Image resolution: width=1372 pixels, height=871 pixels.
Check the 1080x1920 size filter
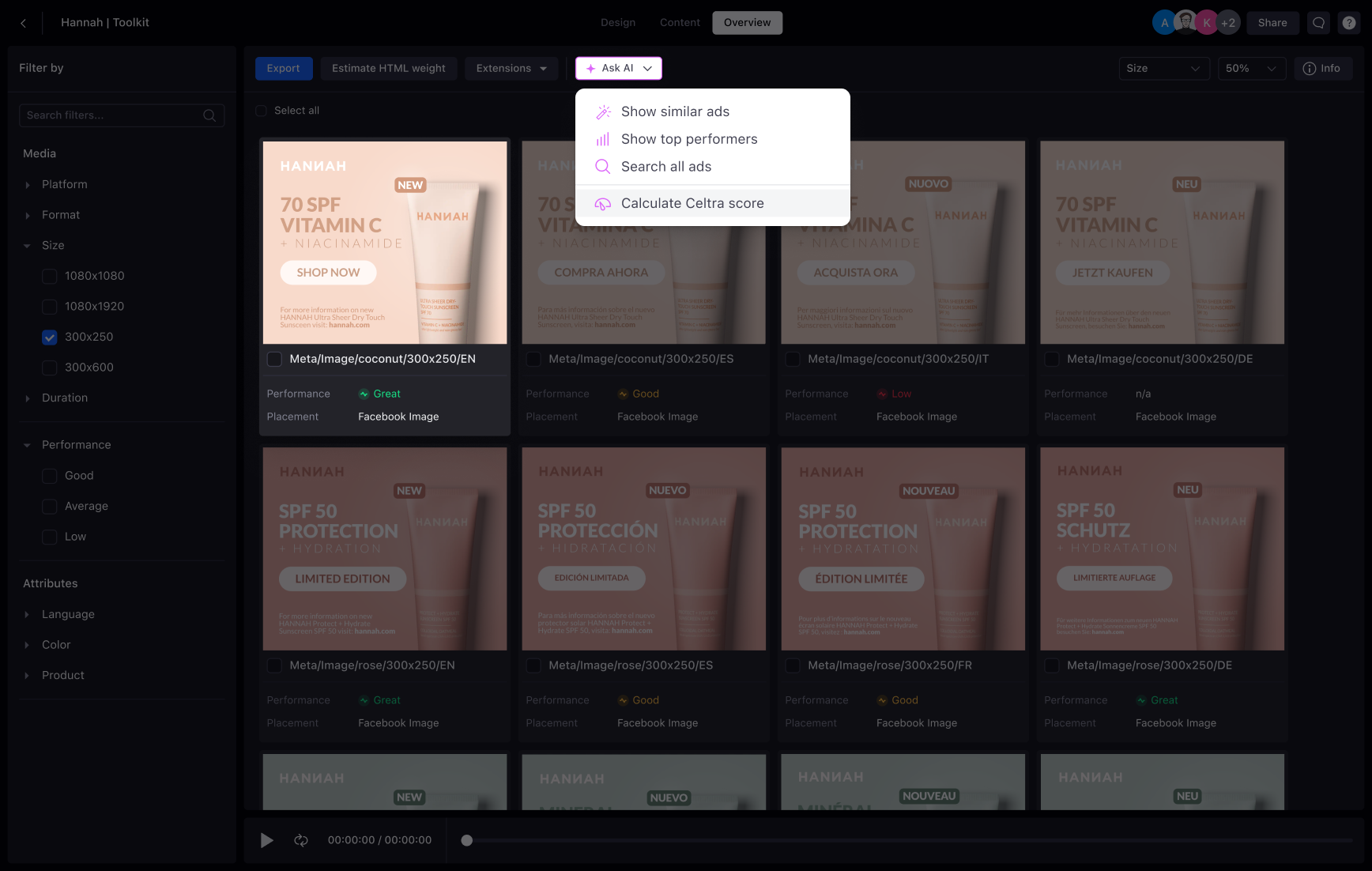(50, 307)
